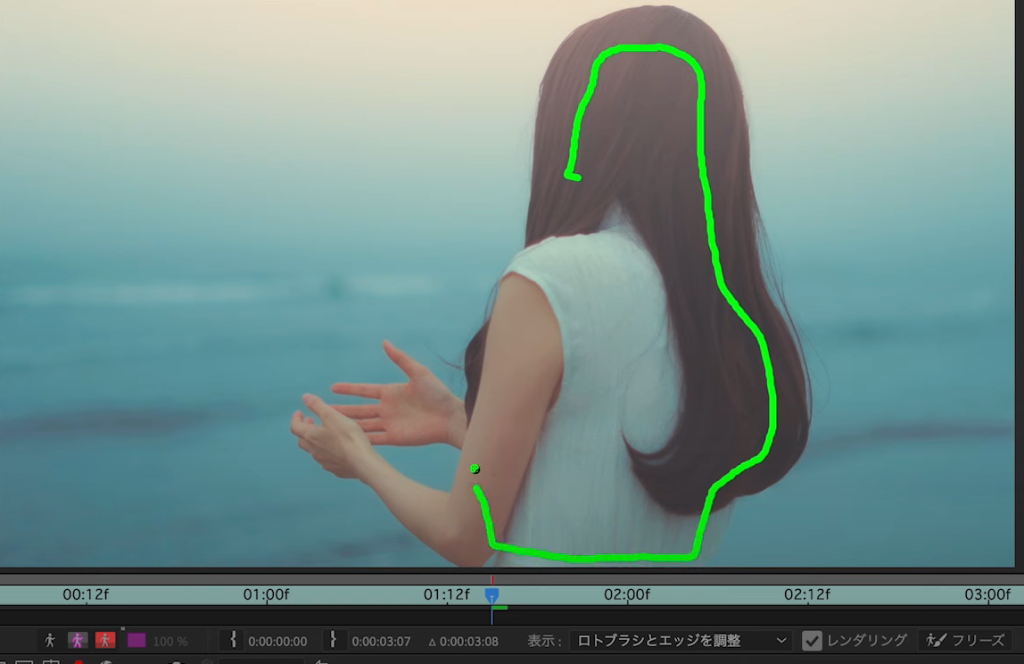Click the set in point bracket icon

pos(233,640)
